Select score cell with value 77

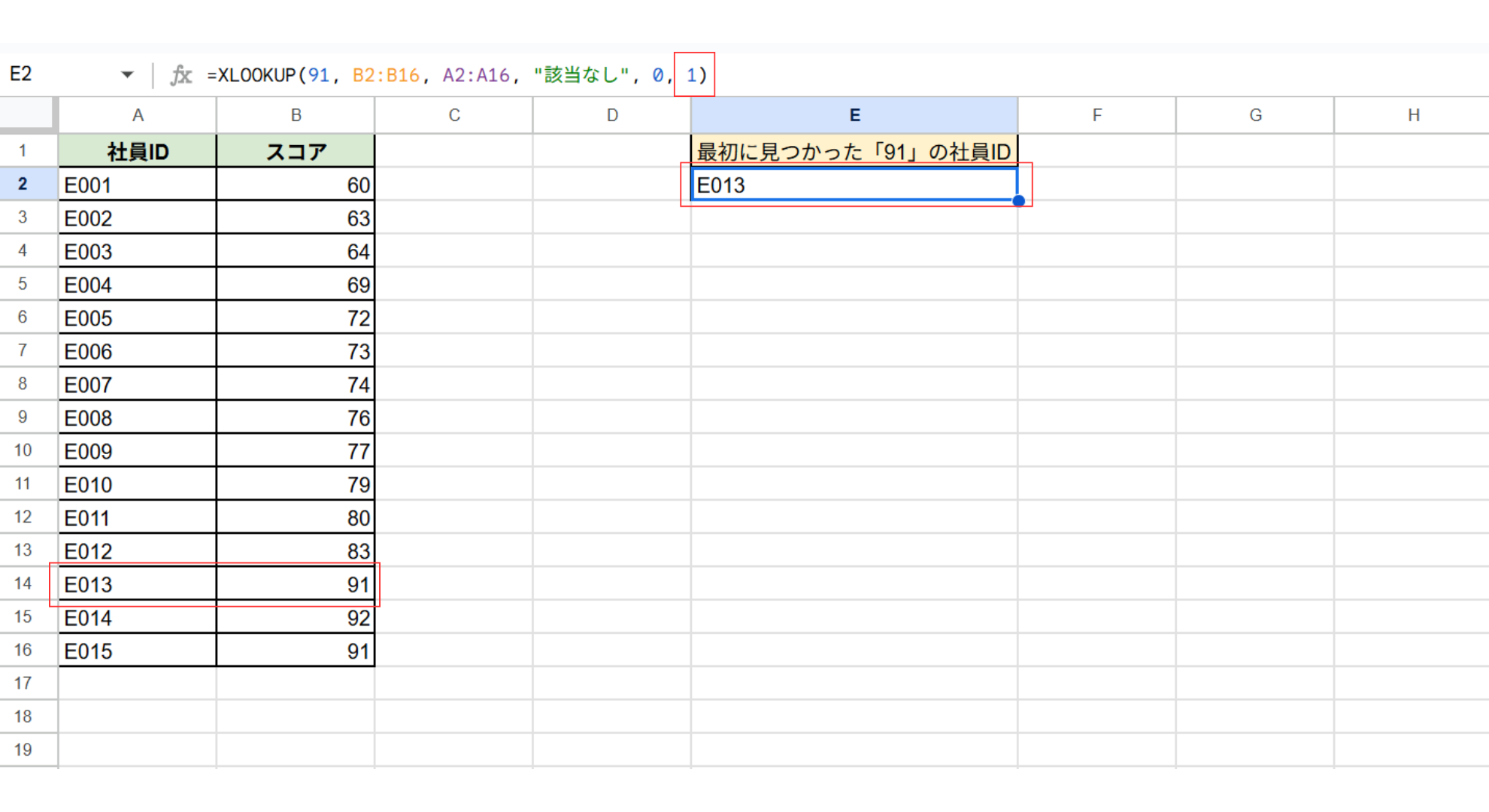click(296, 451)
